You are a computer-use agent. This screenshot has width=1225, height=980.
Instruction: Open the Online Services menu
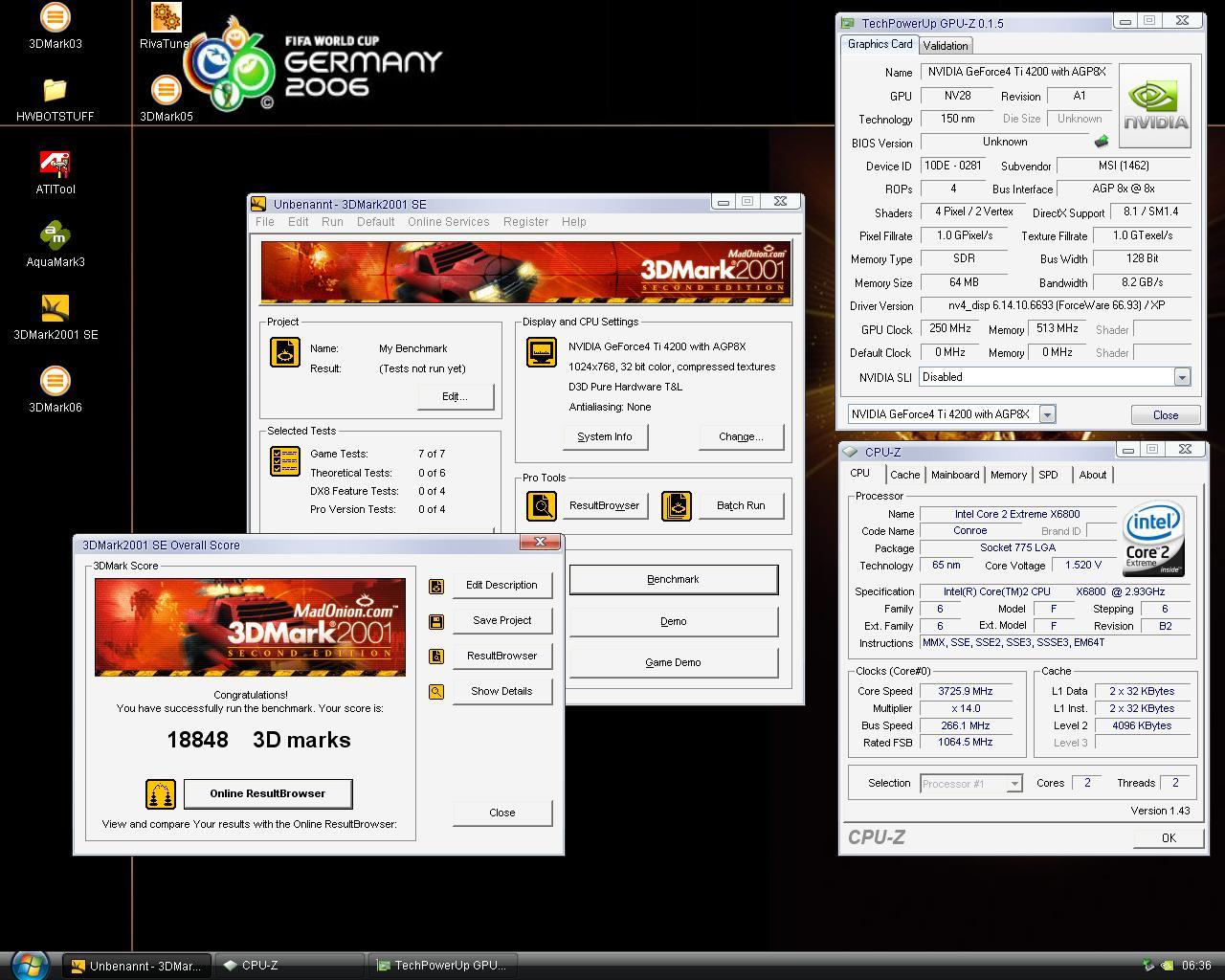pyautogui.click(x=449, y=222)
